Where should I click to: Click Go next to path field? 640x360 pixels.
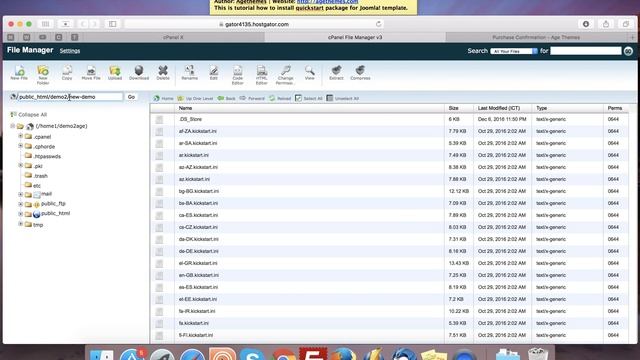[x=131, y=97]
